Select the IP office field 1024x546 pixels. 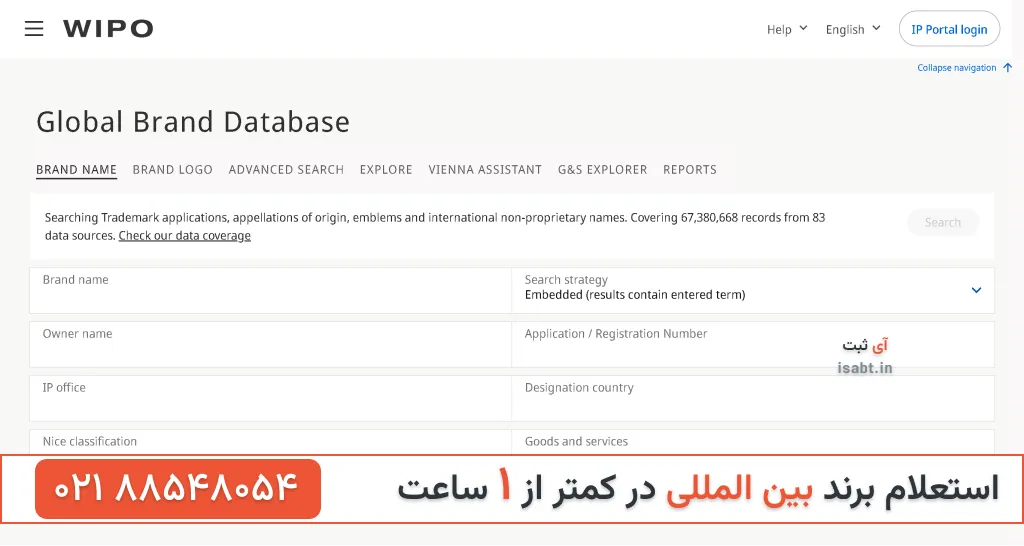click(x=270, y=398)
